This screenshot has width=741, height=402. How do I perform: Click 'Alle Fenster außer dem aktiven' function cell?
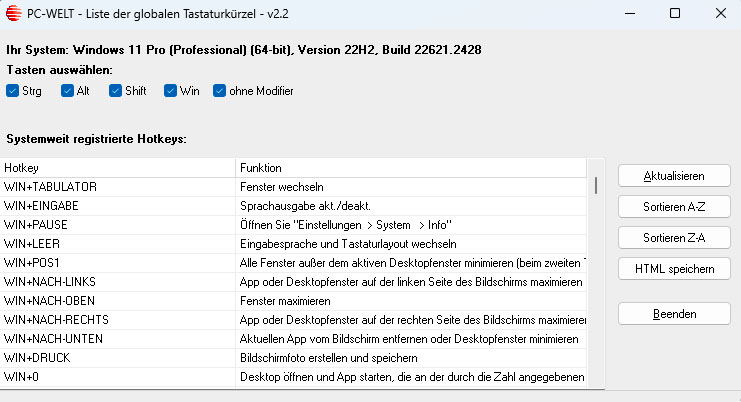pos(411,263)
